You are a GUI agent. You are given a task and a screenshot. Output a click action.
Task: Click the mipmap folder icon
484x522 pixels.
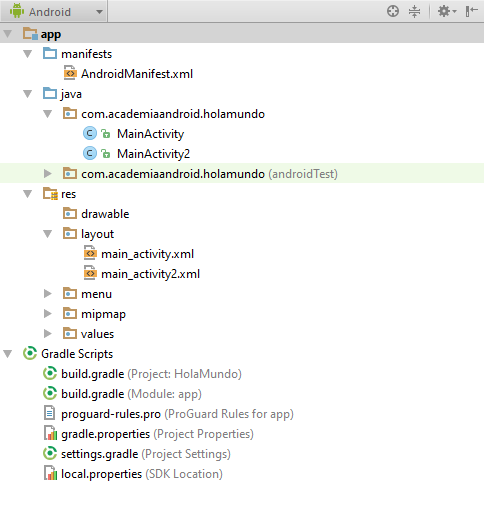click(70, 313)
